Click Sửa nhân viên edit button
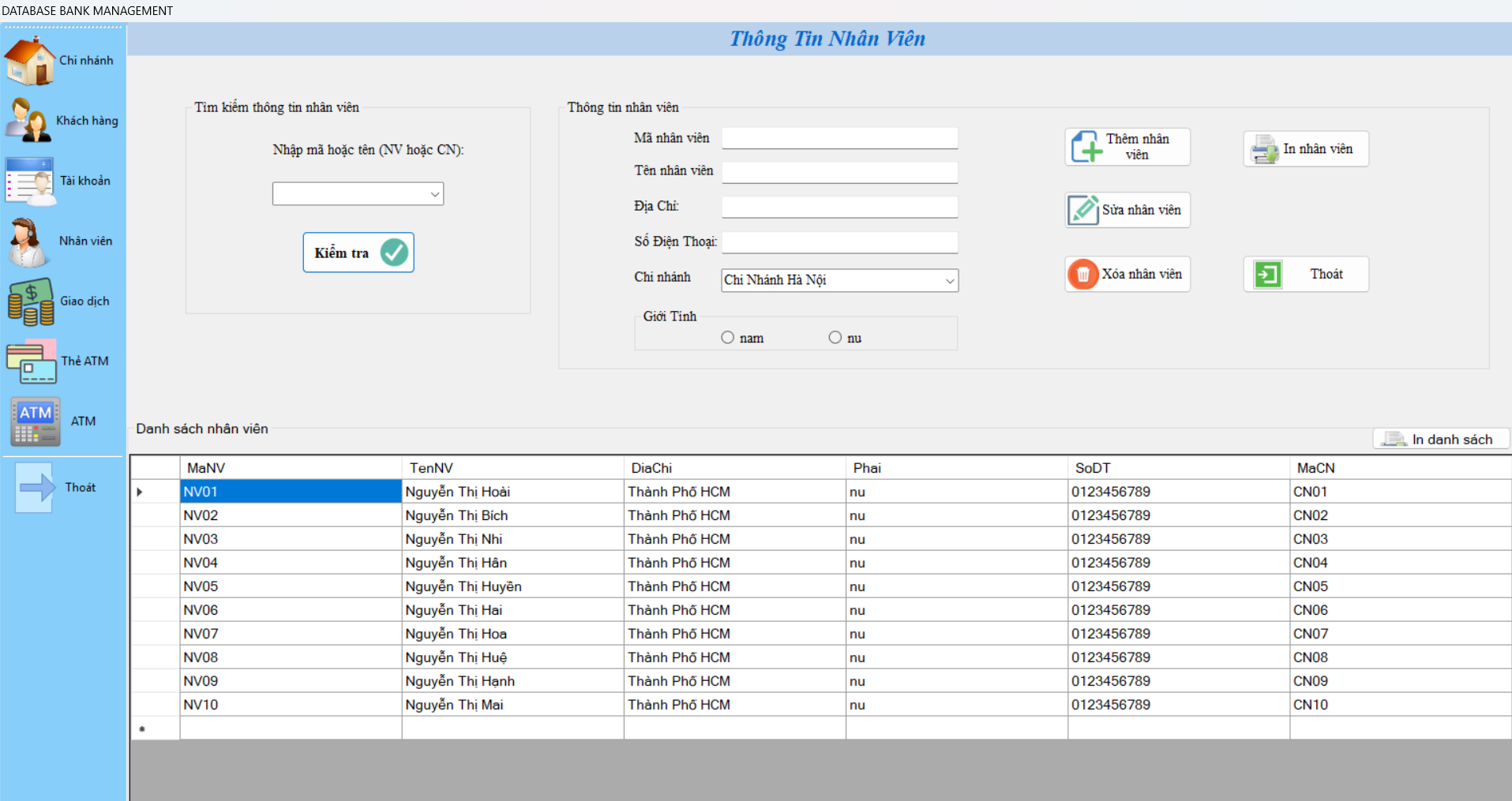Screen dimensions: 1512x801 [x=1127, y=211]
